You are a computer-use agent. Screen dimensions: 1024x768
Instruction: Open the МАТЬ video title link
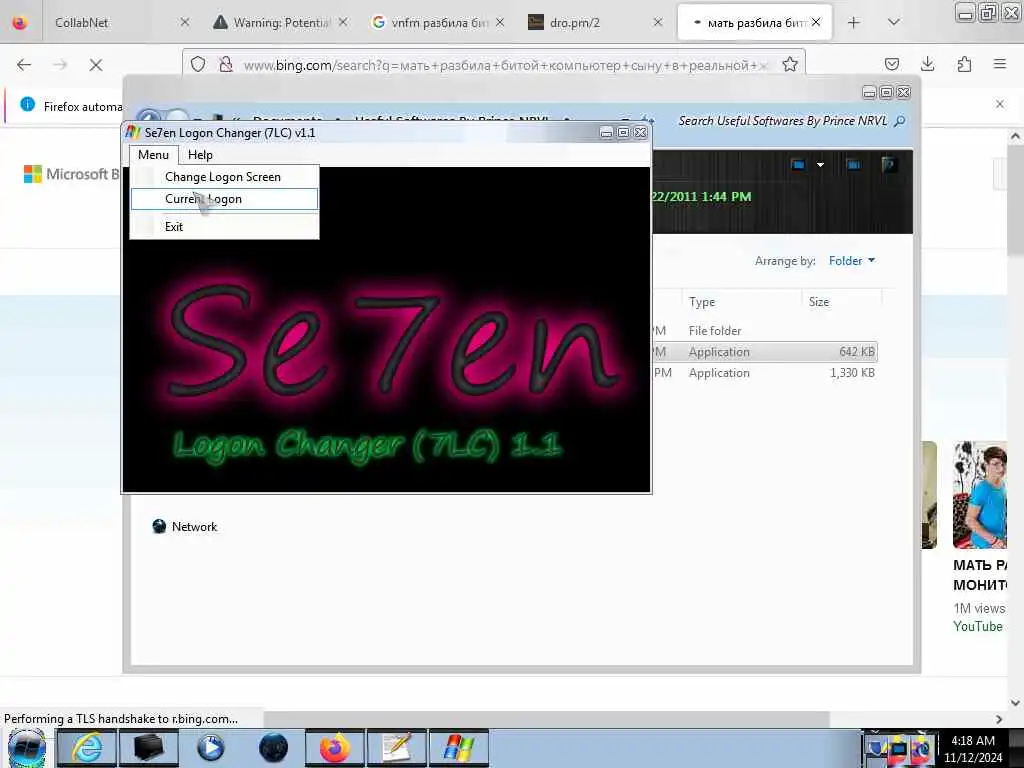pos(980,575)
